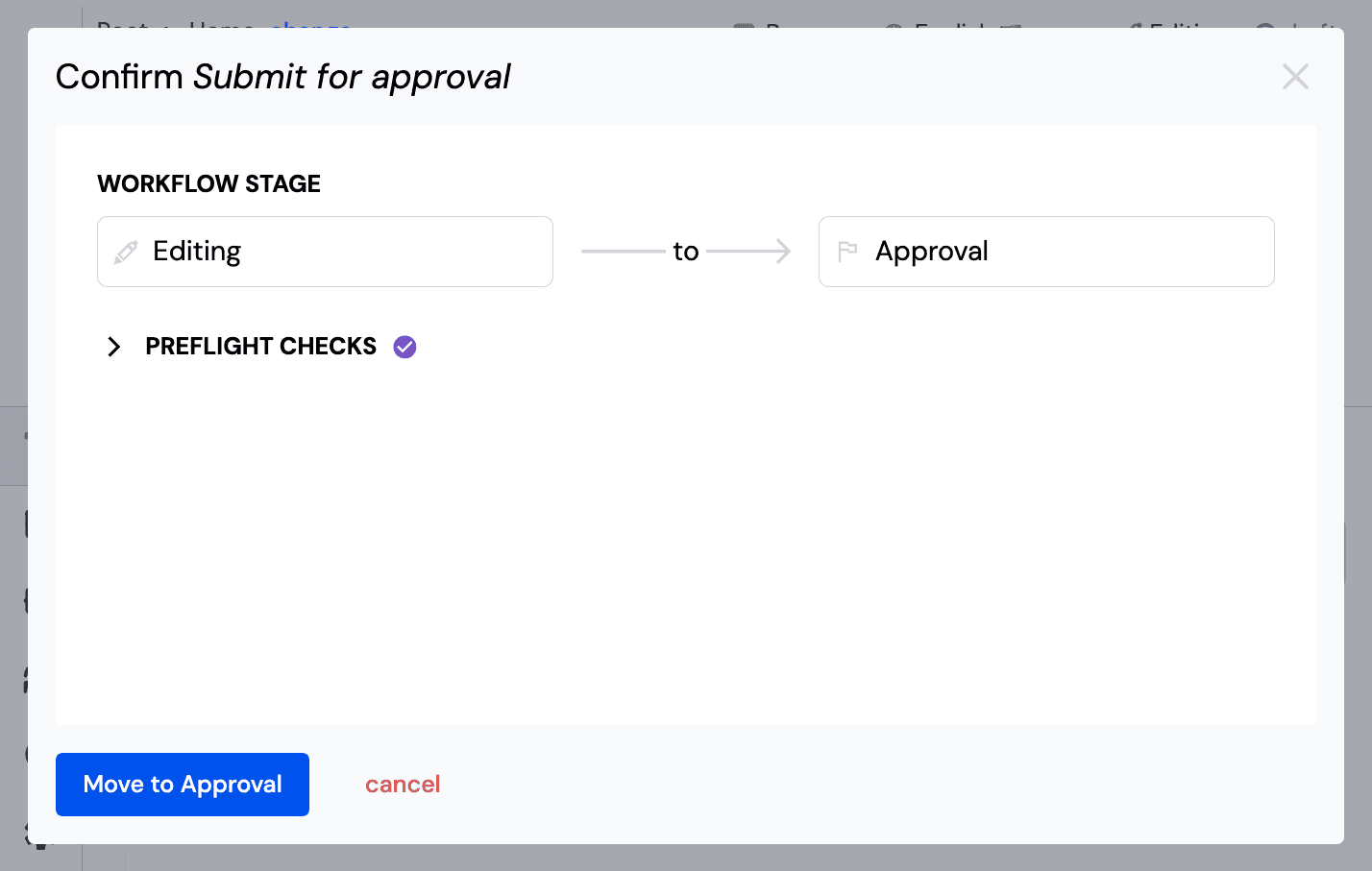Click the purple preflight checks passed checkmark

click(405, 347)
